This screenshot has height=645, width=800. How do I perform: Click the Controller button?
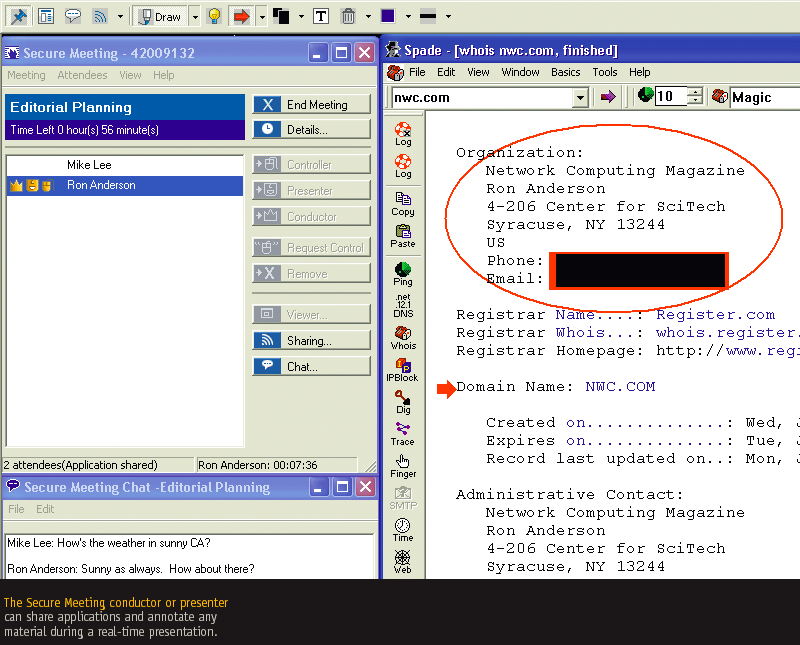coord(312,165)
